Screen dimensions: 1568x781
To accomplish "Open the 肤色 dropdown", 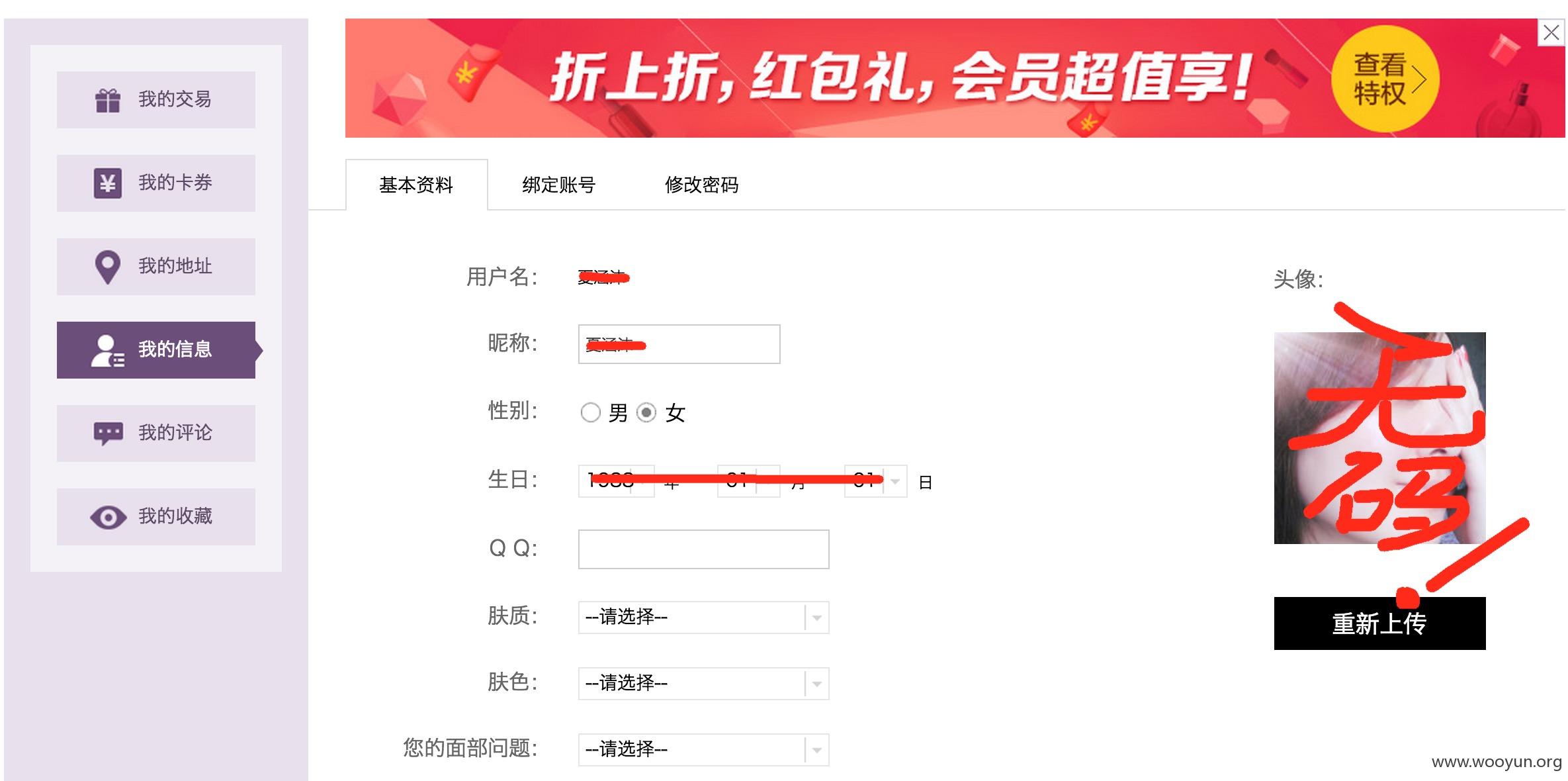I will (703, 684).
